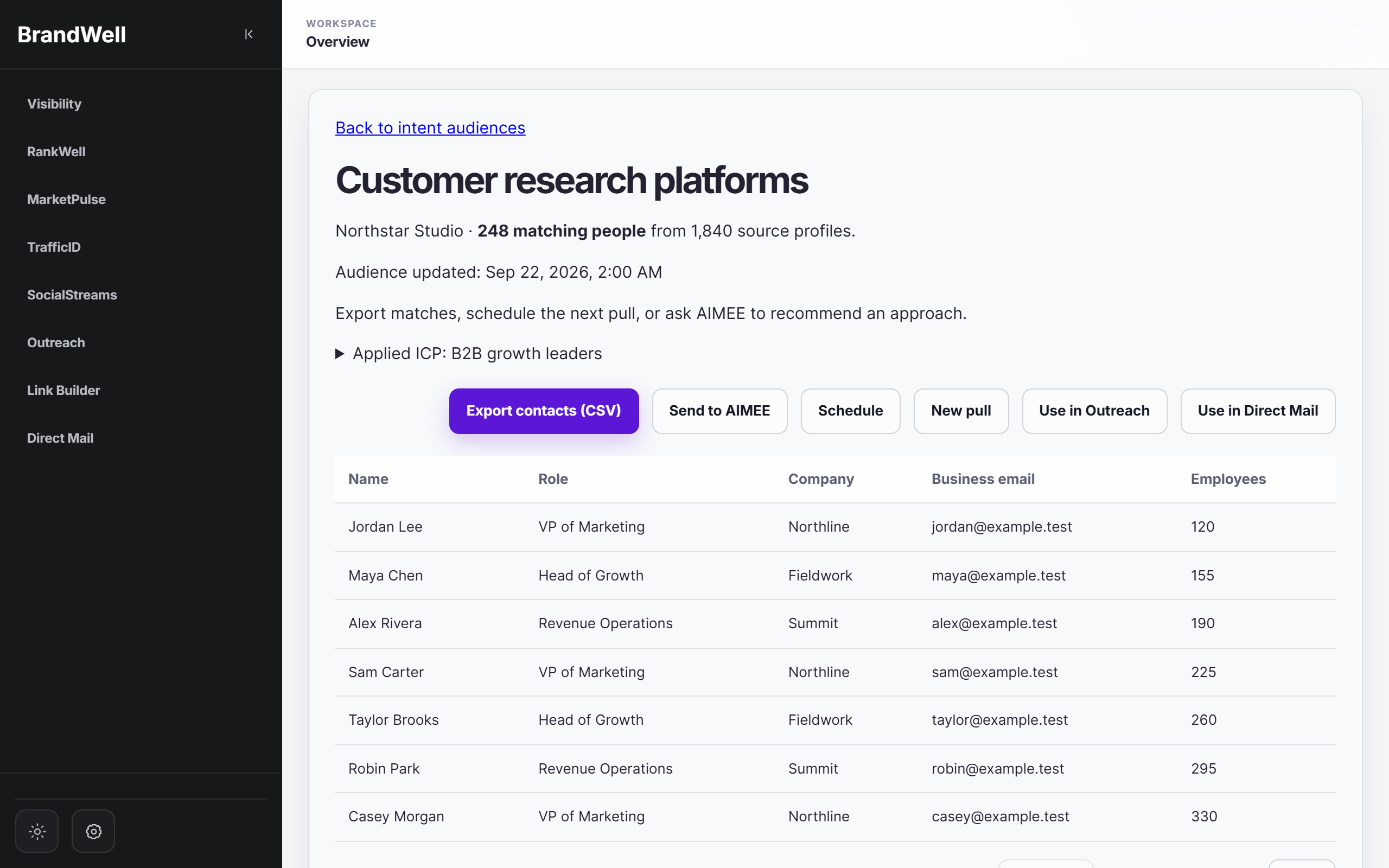
Task: Collapse the BrandWell sidebar
Action: point(249,34)
